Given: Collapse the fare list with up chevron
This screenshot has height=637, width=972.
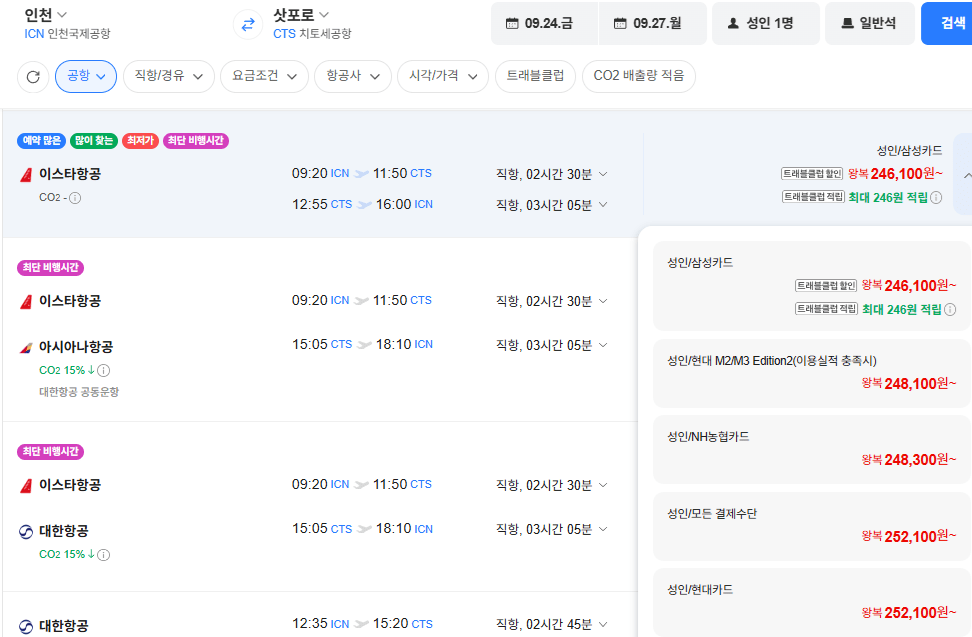Looking at the screenshot, I should point(965,175).
